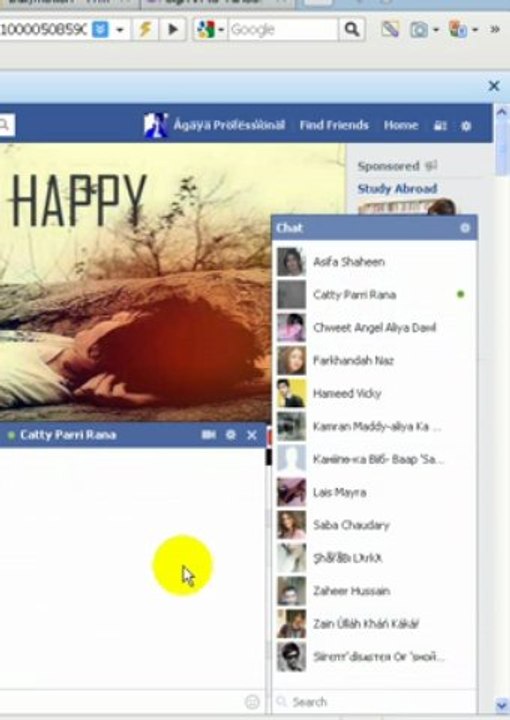Click the Google search input field
The height and width of the screenshot is (720, 510).
click(283, 30)
